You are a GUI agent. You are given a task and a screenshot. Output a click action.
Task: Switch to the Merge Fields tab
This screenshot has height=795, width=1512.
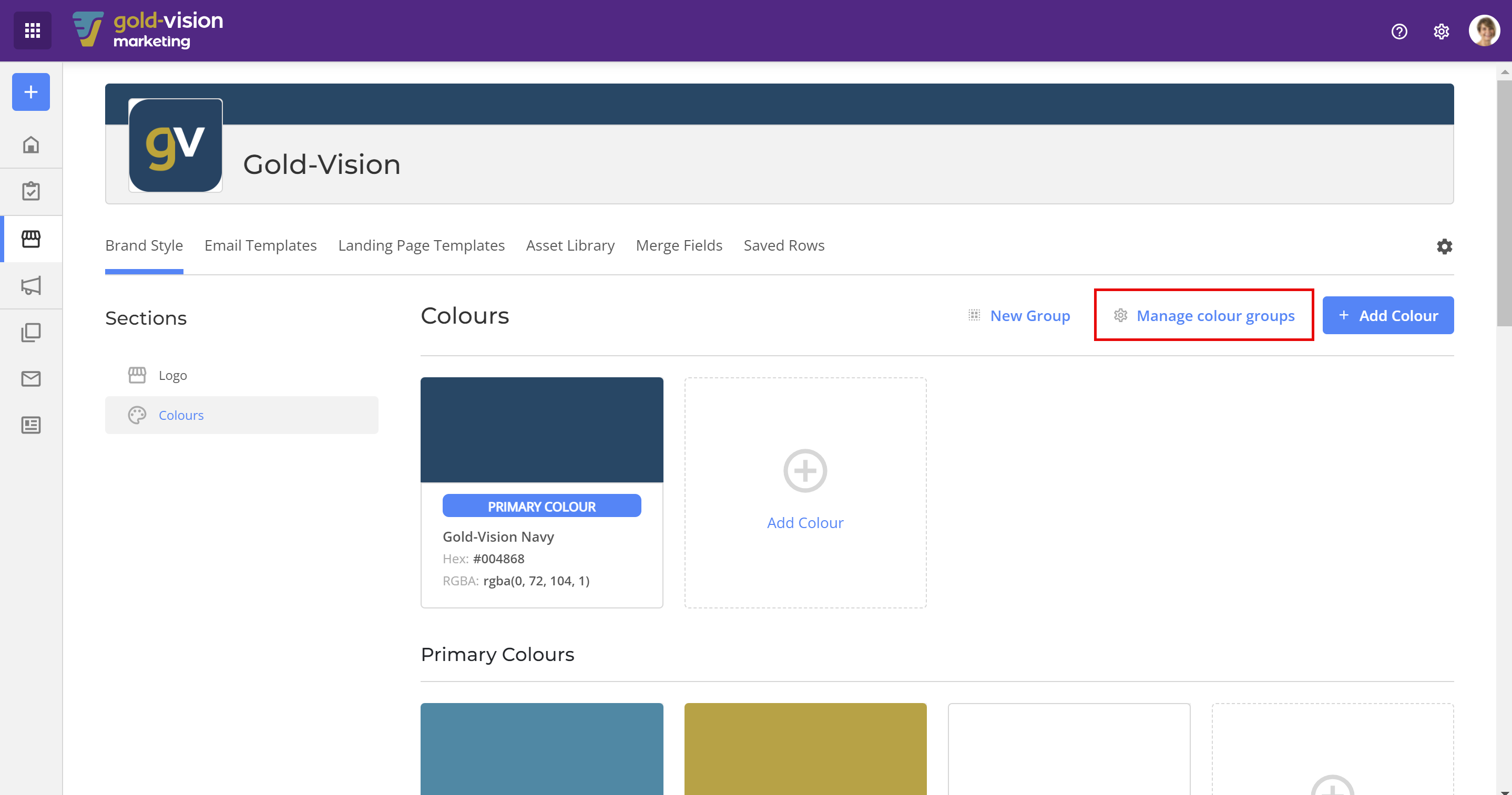679,245
